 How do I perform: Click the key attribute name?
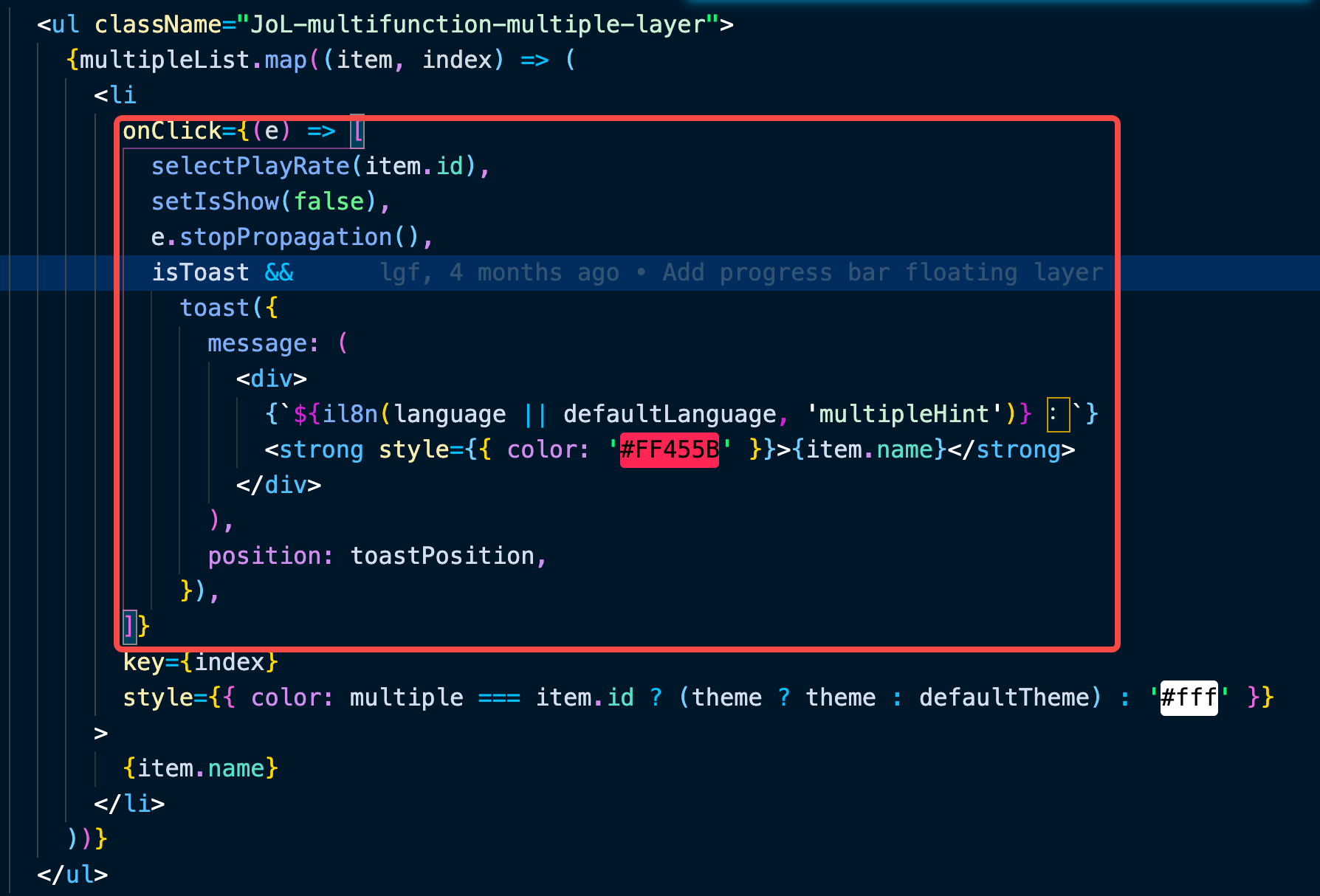(x=144, y=662)
